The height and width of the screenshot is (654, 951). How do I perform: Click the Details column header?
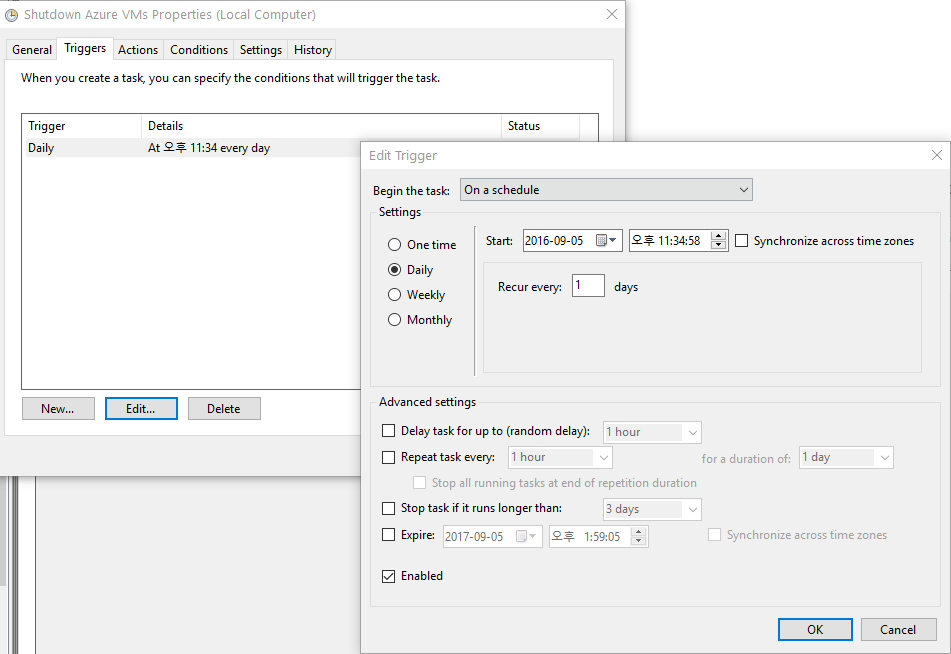click(321, 126)
